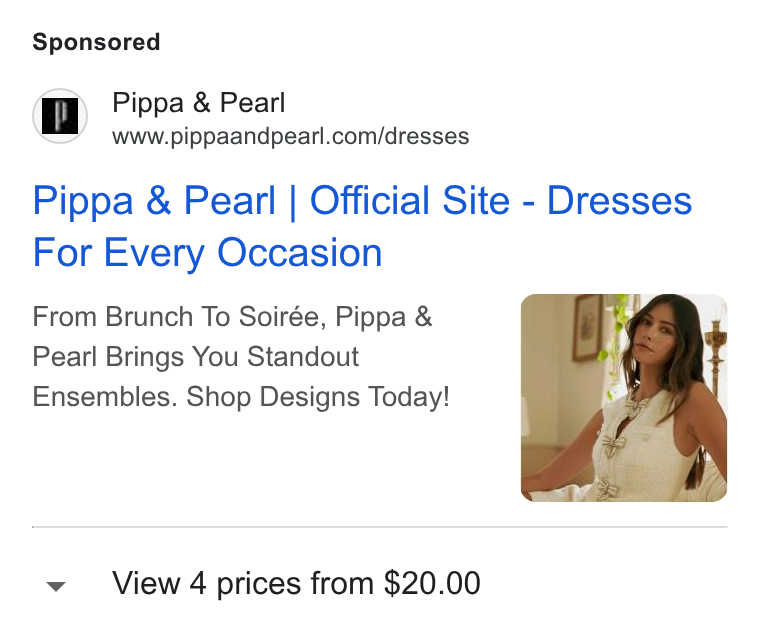This screenshot has height=644, width=760.
Task: Click the word Dresses in the headline
Action: pos(619,200)
